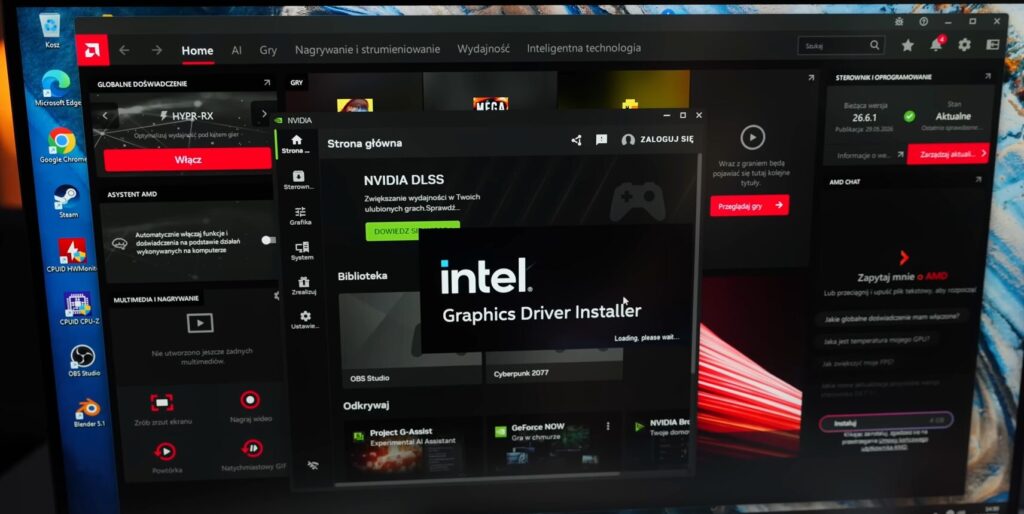Show the previous profile before HYPR-RX
This screenshot has width=1024, height=514.
tap(105, 116)
